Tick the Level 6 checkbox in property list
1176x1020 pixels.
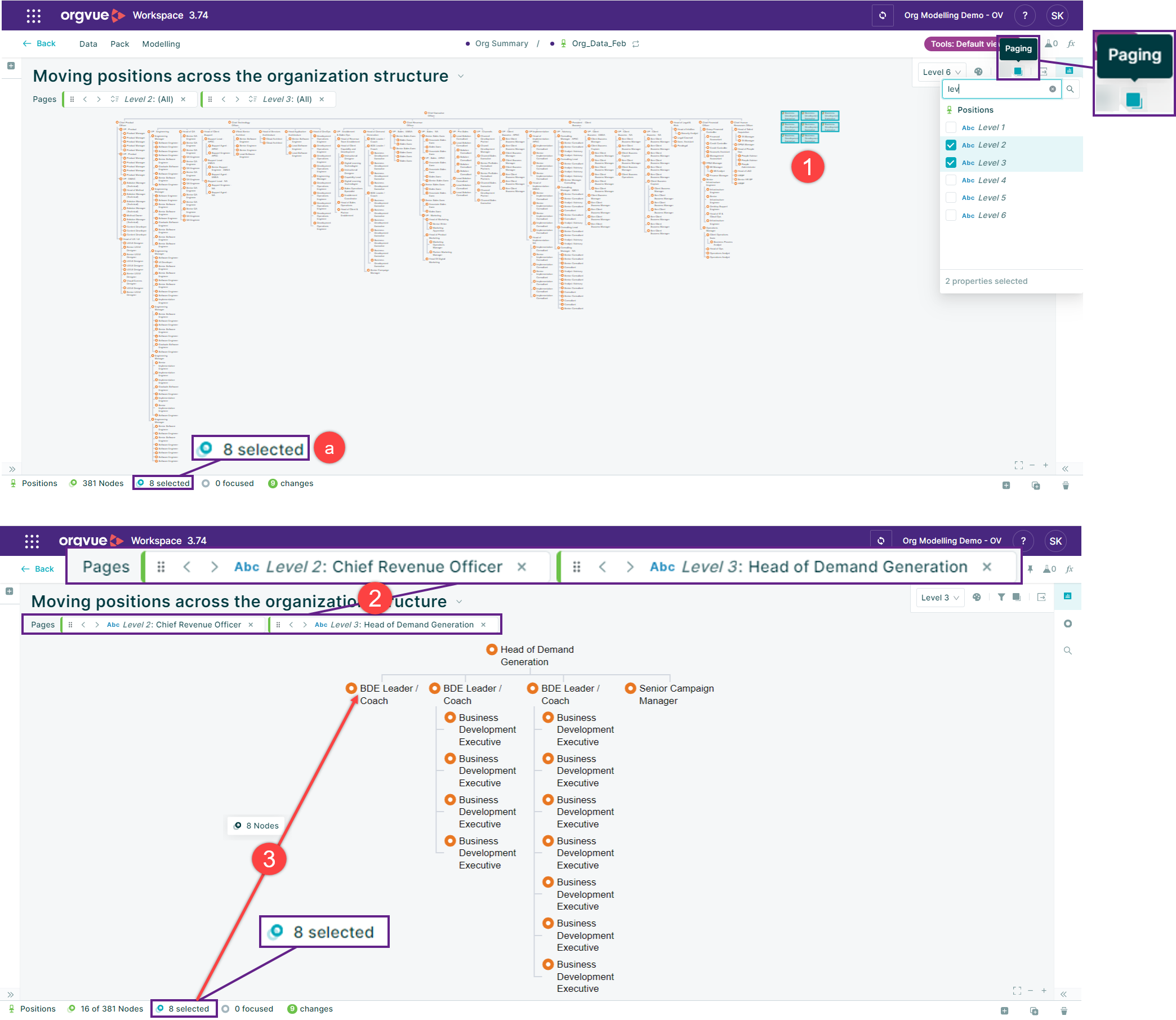pos(950,215)
